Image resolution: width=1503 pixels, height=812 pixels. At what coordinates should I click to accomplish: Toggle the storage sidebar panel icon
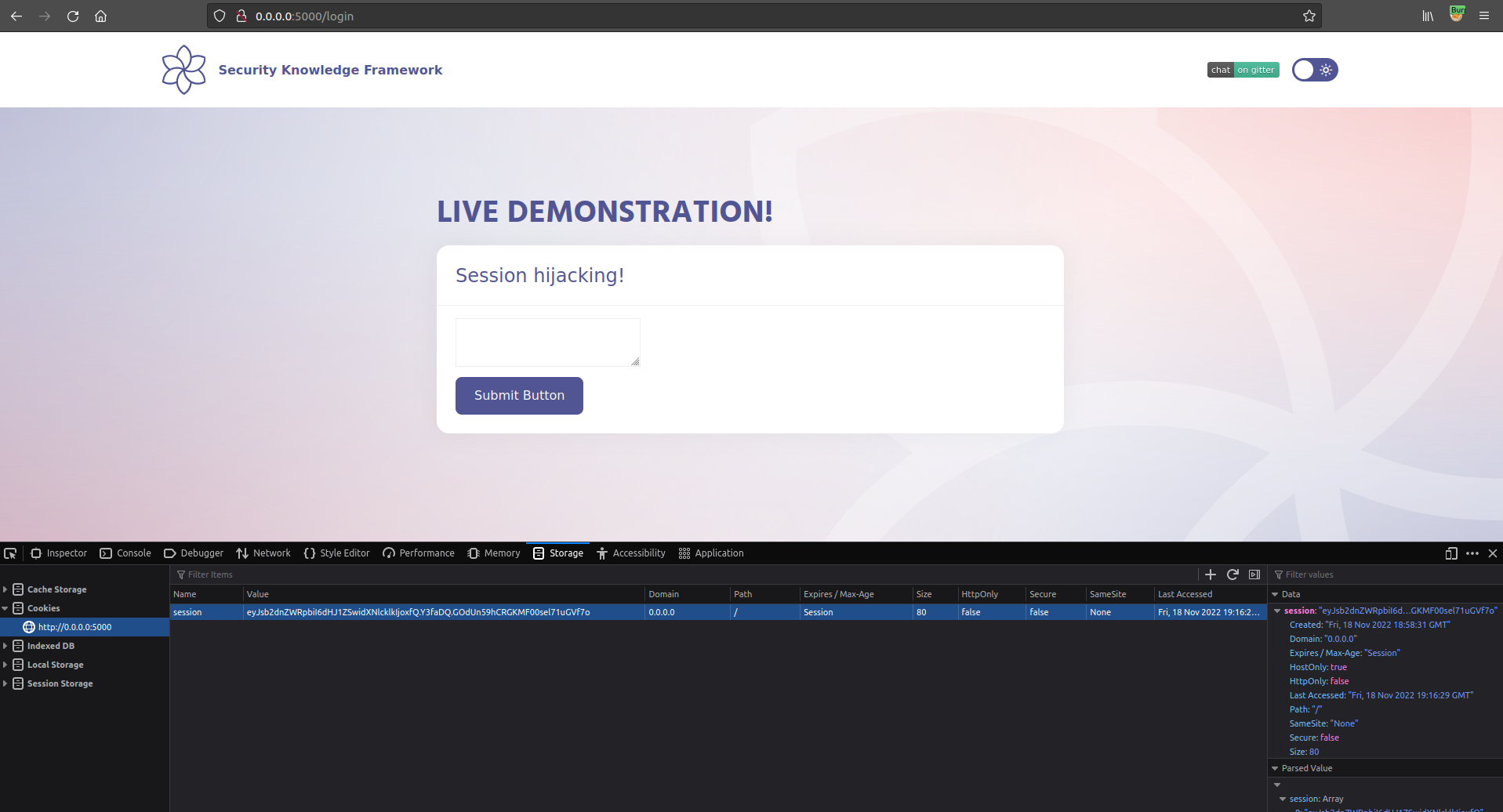(x=1254, y=575)
